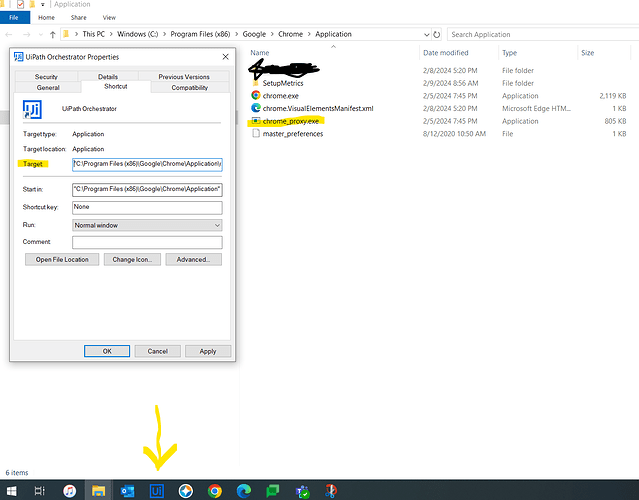Confirm the dialog with OK
The image size is (639, 500).
coord(107,351)
